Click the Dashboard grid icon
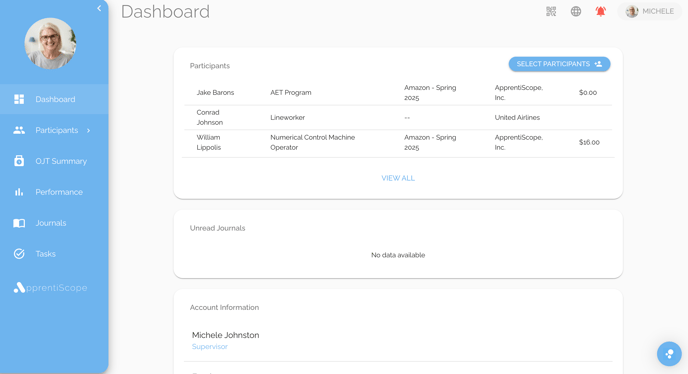The height and width of the screenshot is (374, 688). click(x=19, y=99)
